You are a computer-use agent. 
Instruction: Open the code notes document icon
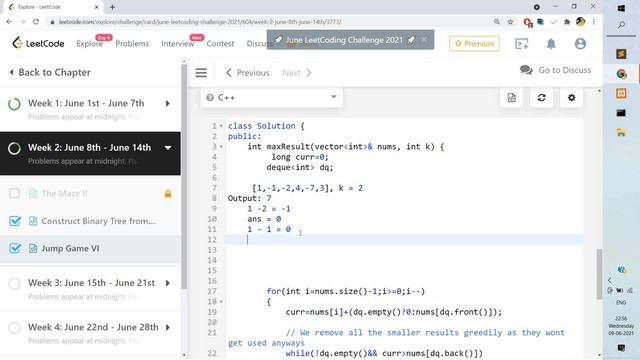[511, 98]
